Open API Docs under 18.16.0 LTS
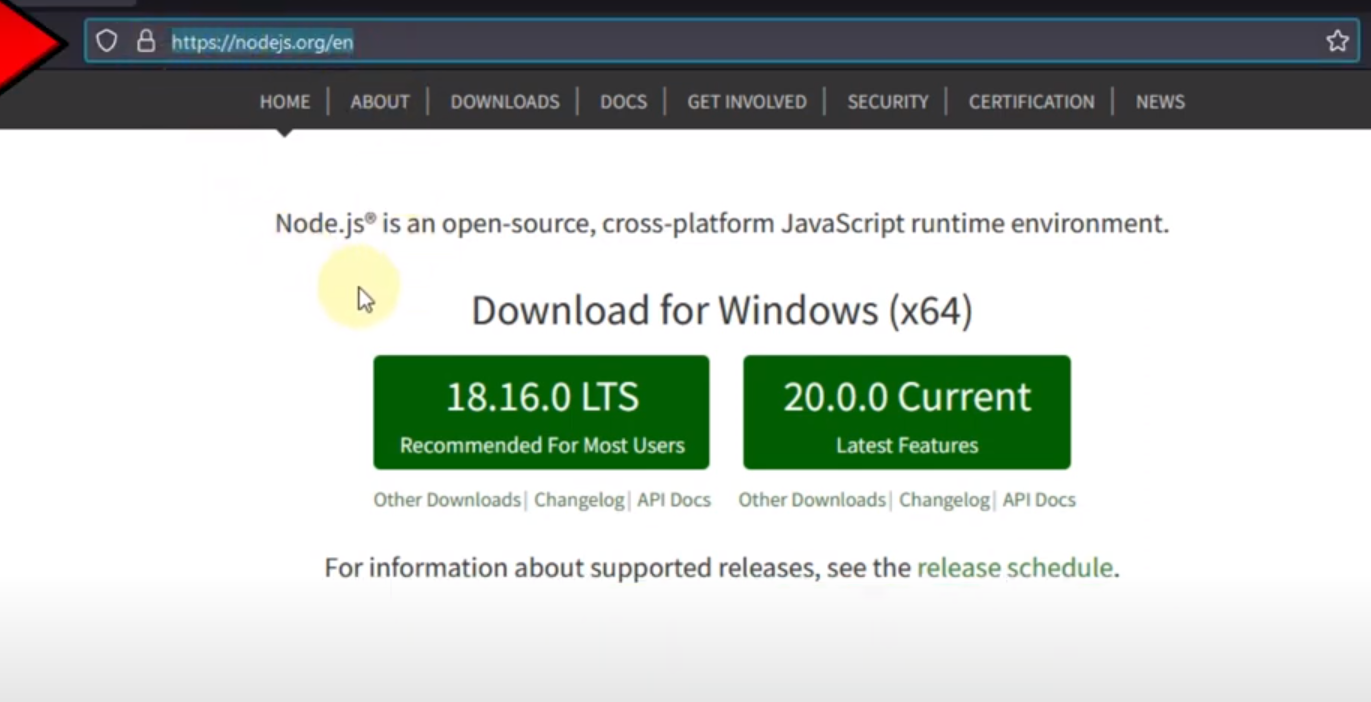 (674, 500)
